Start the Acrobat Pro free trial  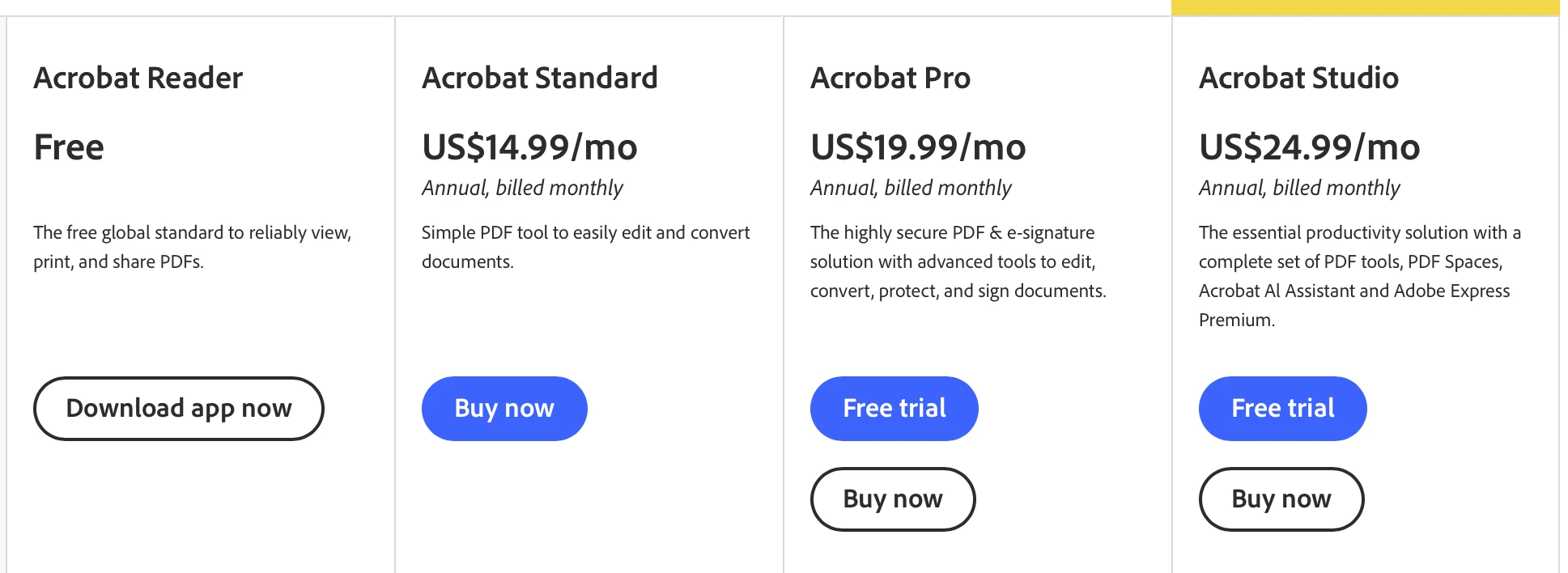[x=894, y=409]
